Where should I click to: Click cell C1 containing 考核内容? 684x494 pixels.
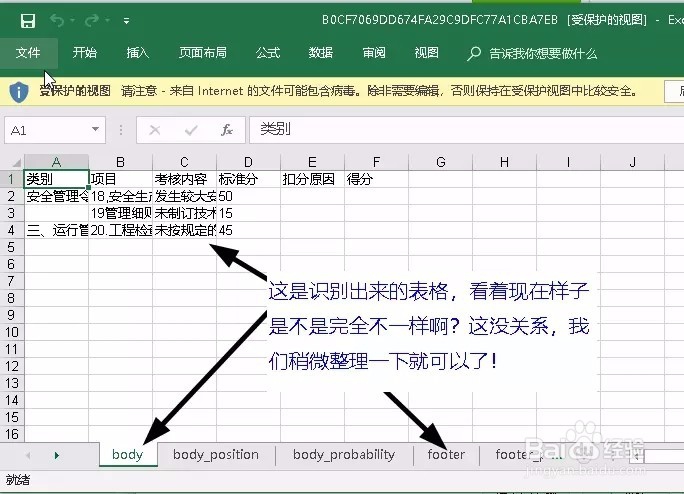point(185,179)
